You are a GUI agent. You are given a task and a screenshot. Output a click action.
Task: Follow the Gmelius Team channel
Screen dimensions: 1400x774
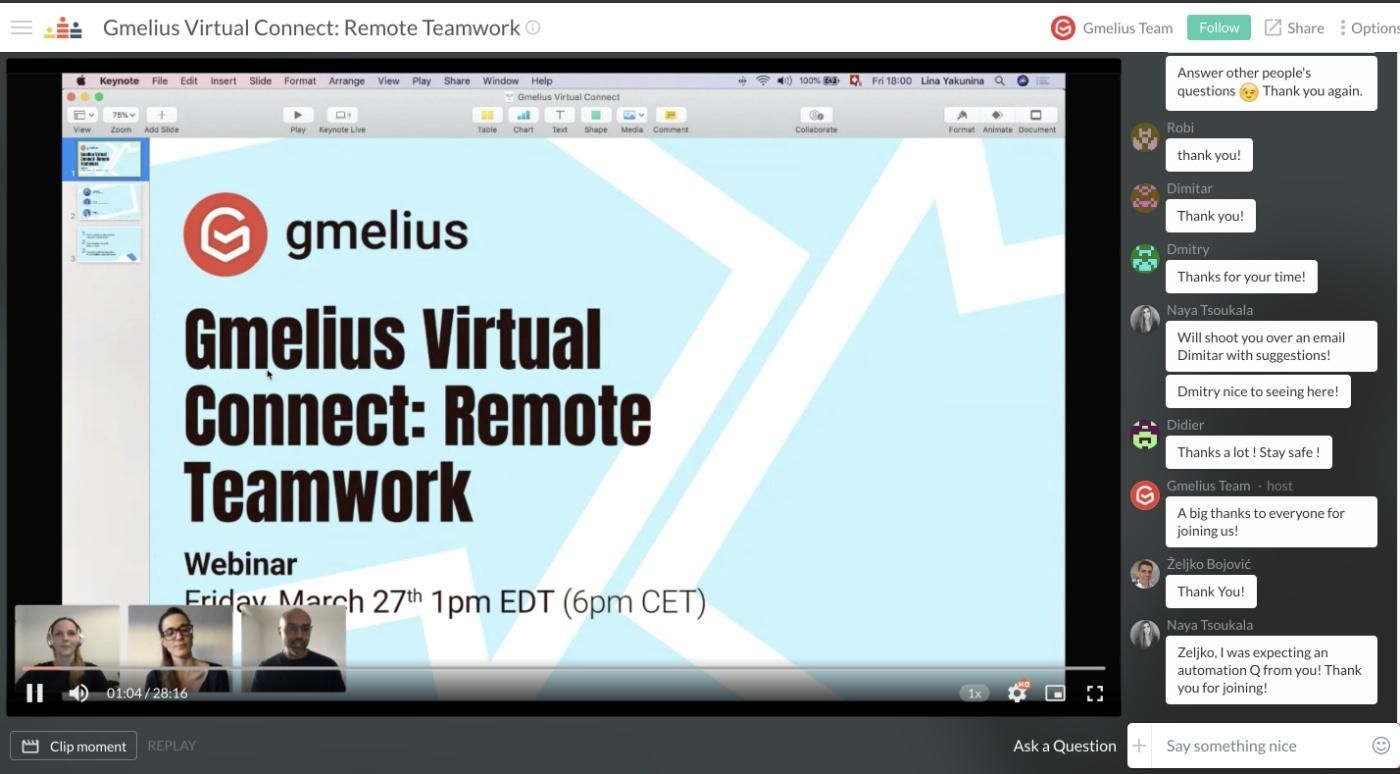pyautogui.click(x=1219, y=28)
